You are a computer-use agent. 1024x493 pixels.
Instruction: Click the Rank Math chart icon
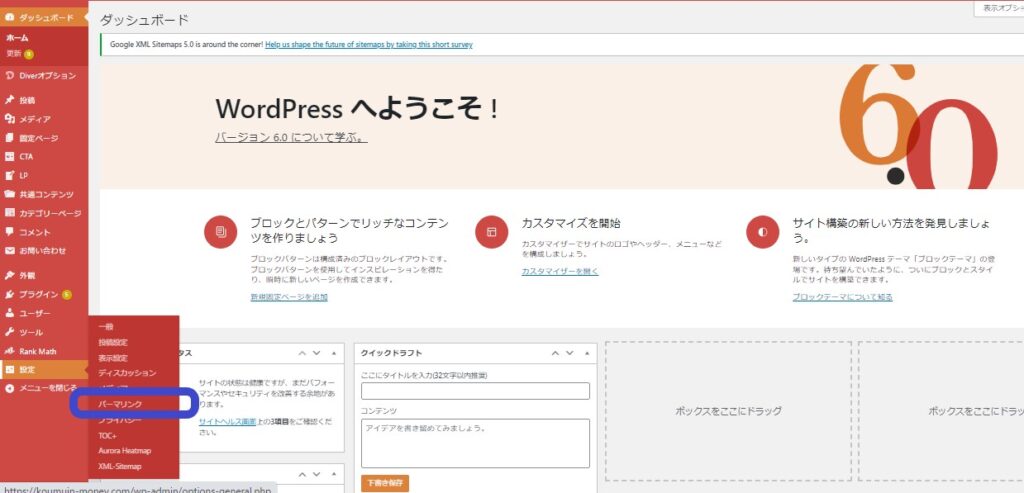9,351
